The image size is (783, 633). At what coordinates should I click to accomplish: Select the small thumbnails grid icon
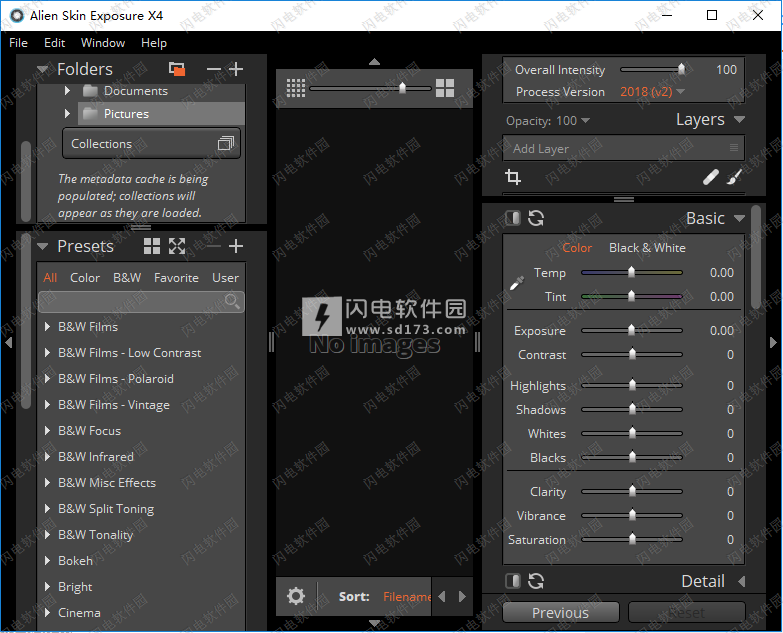(296, 88)
